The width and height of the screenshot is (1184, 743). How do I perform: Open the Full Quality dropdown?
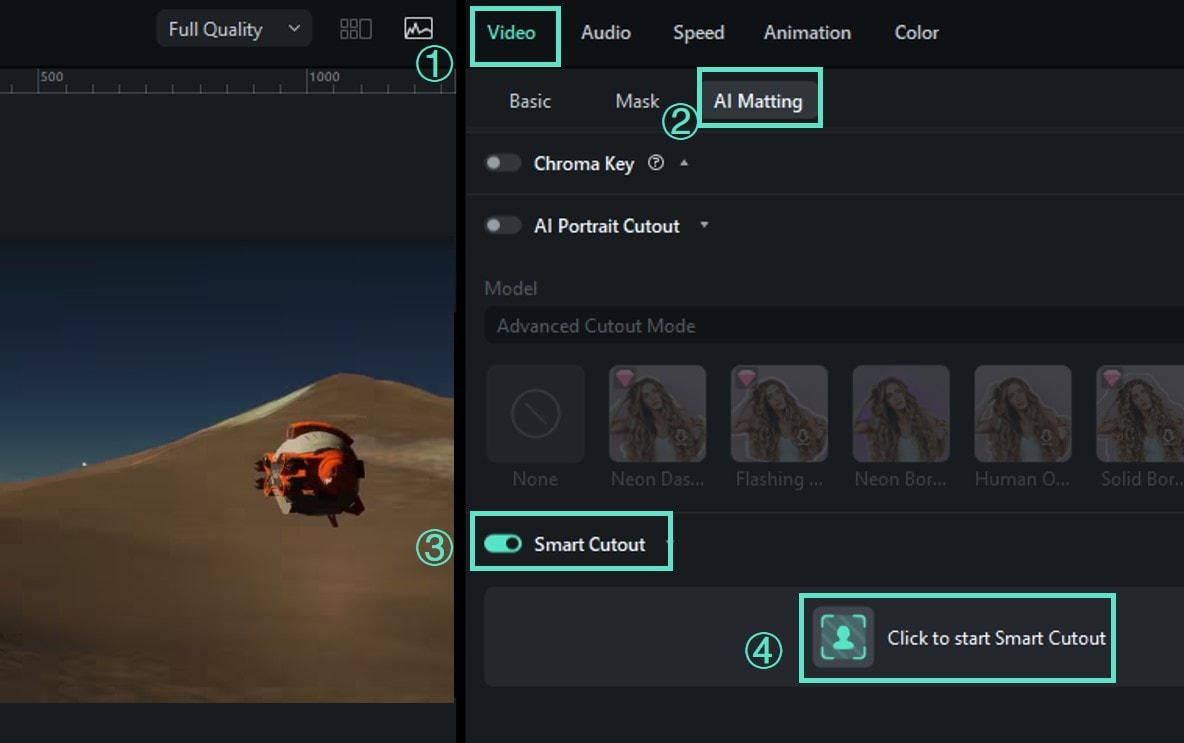[233, 28]
